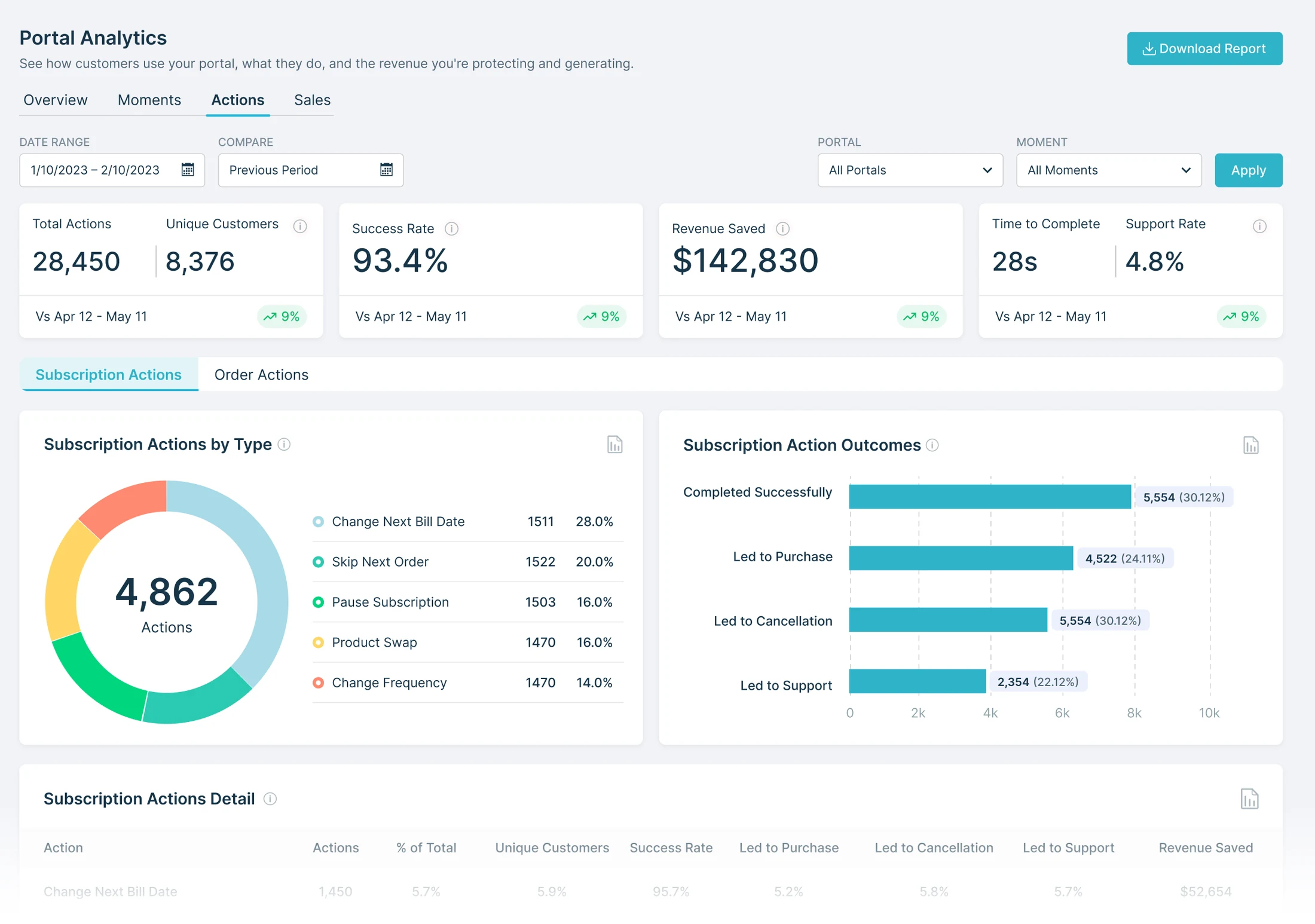
Task: Select the Actions tab
Action: click(237, 100)
